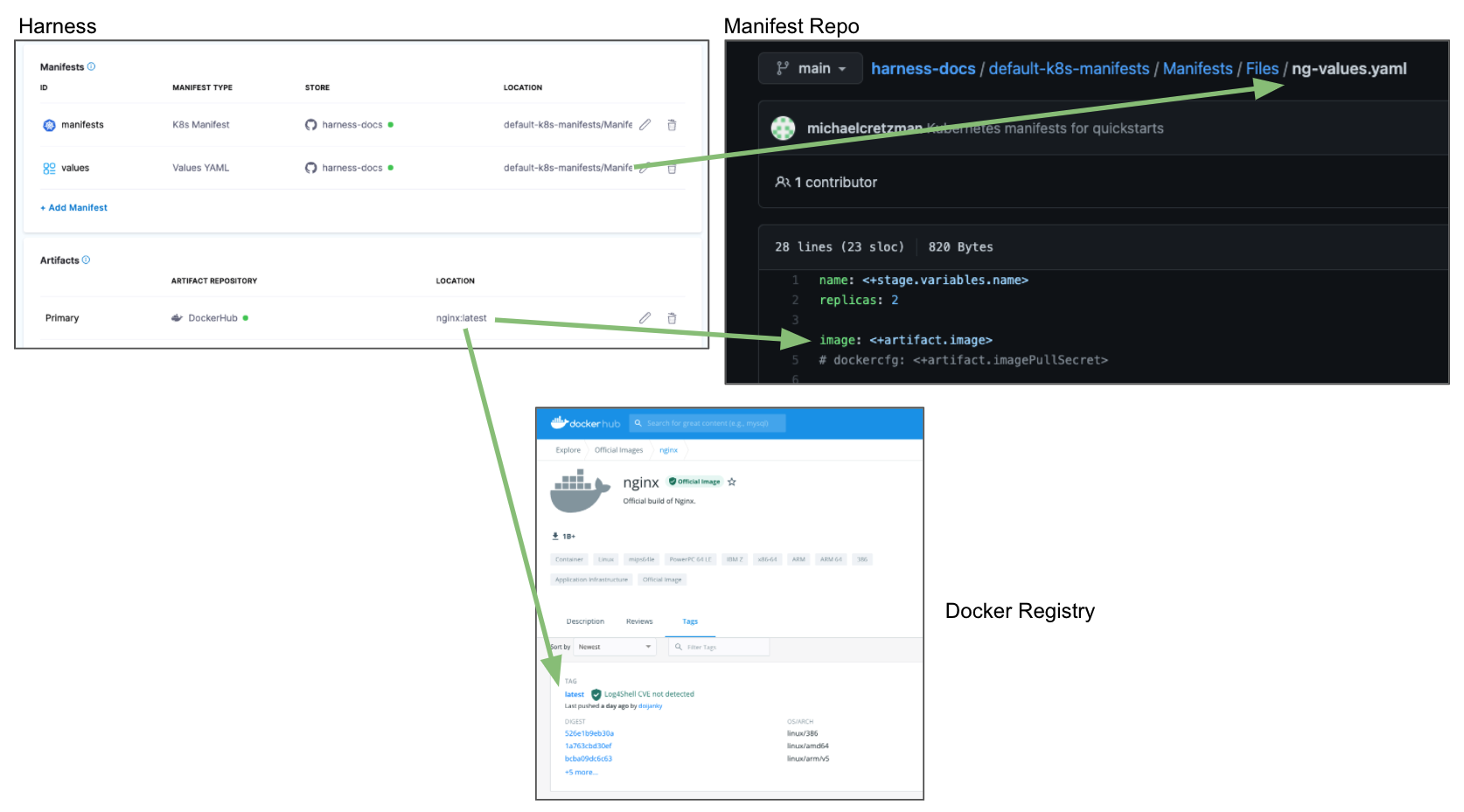This screenshot has height=812, width=1464.
Task: Click the Docker Hub search field
Action: point(708,423)
